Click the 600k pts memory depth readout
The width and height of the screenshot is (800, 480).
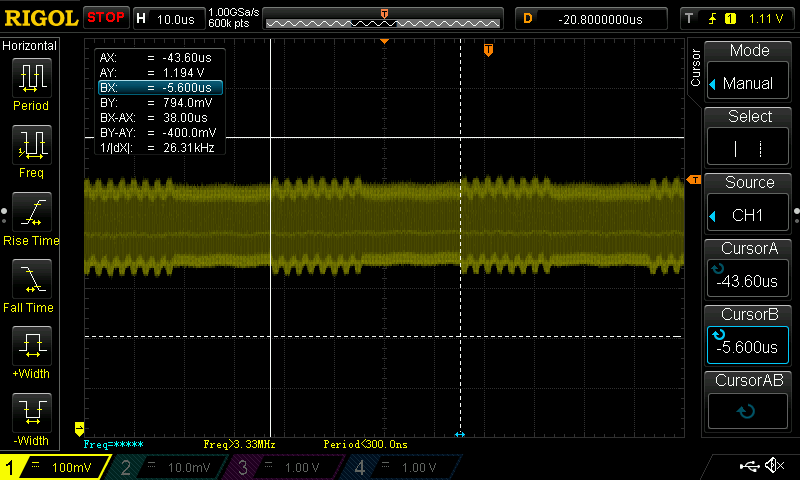(229, 23)
